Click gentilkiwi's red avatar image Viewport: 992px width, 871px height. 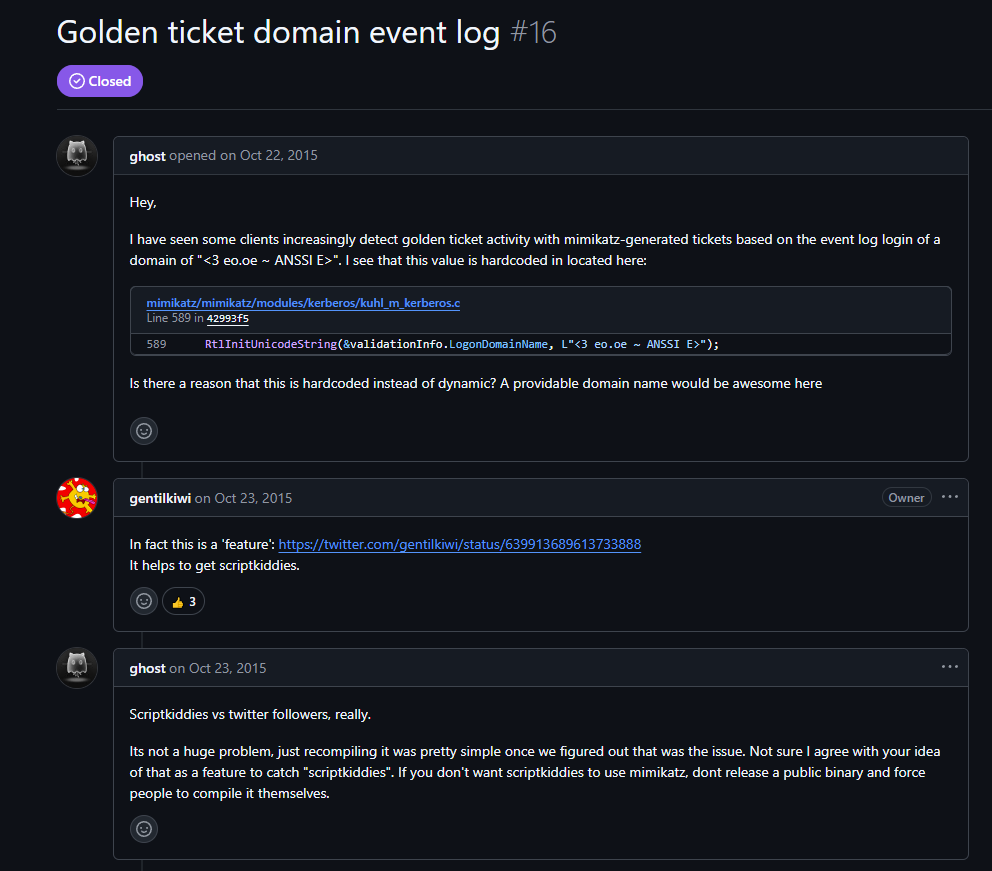coord(77,498)
